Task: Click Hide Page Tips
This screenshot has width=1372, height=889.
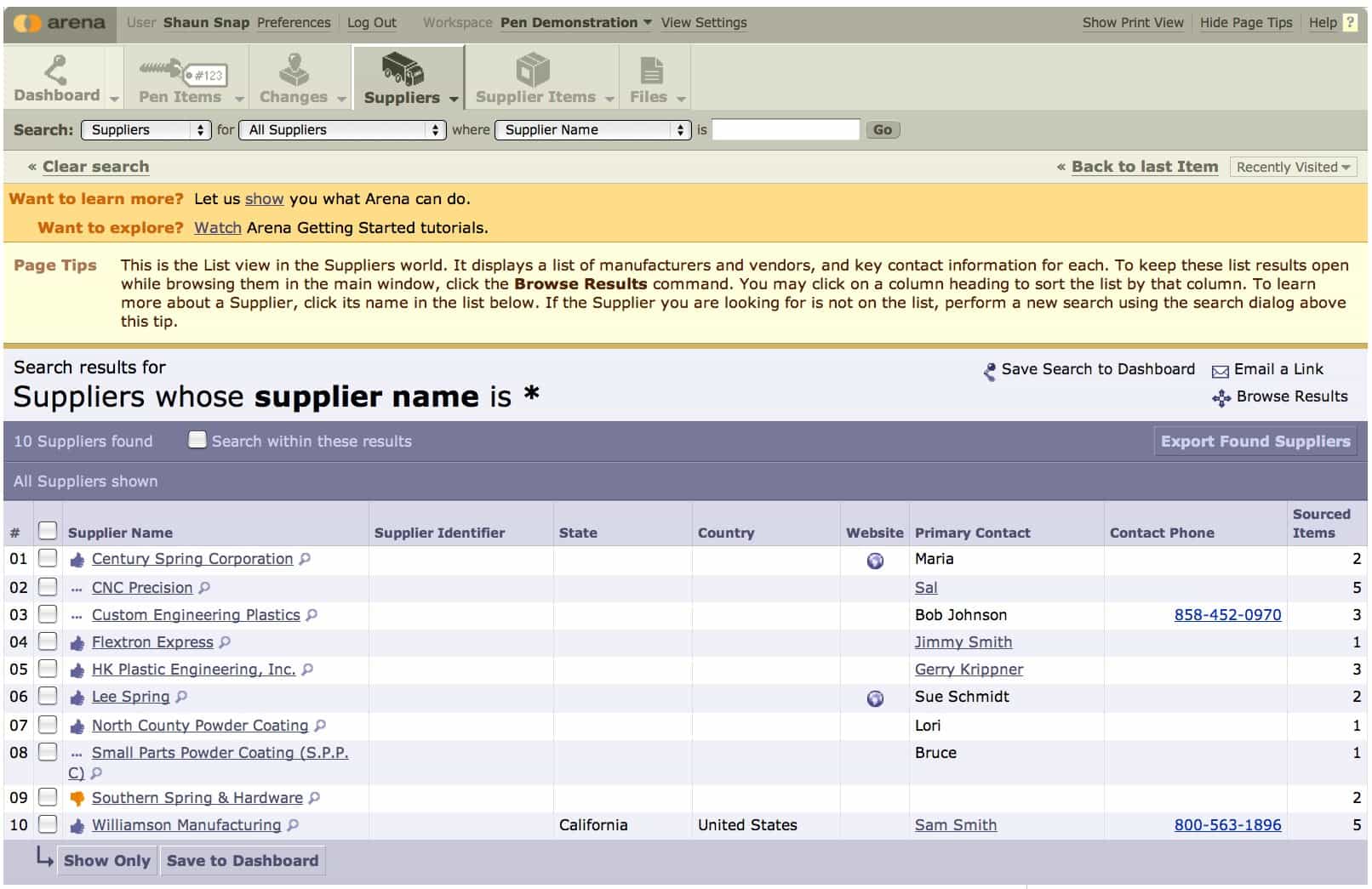Action: (x=1246, y=23)
